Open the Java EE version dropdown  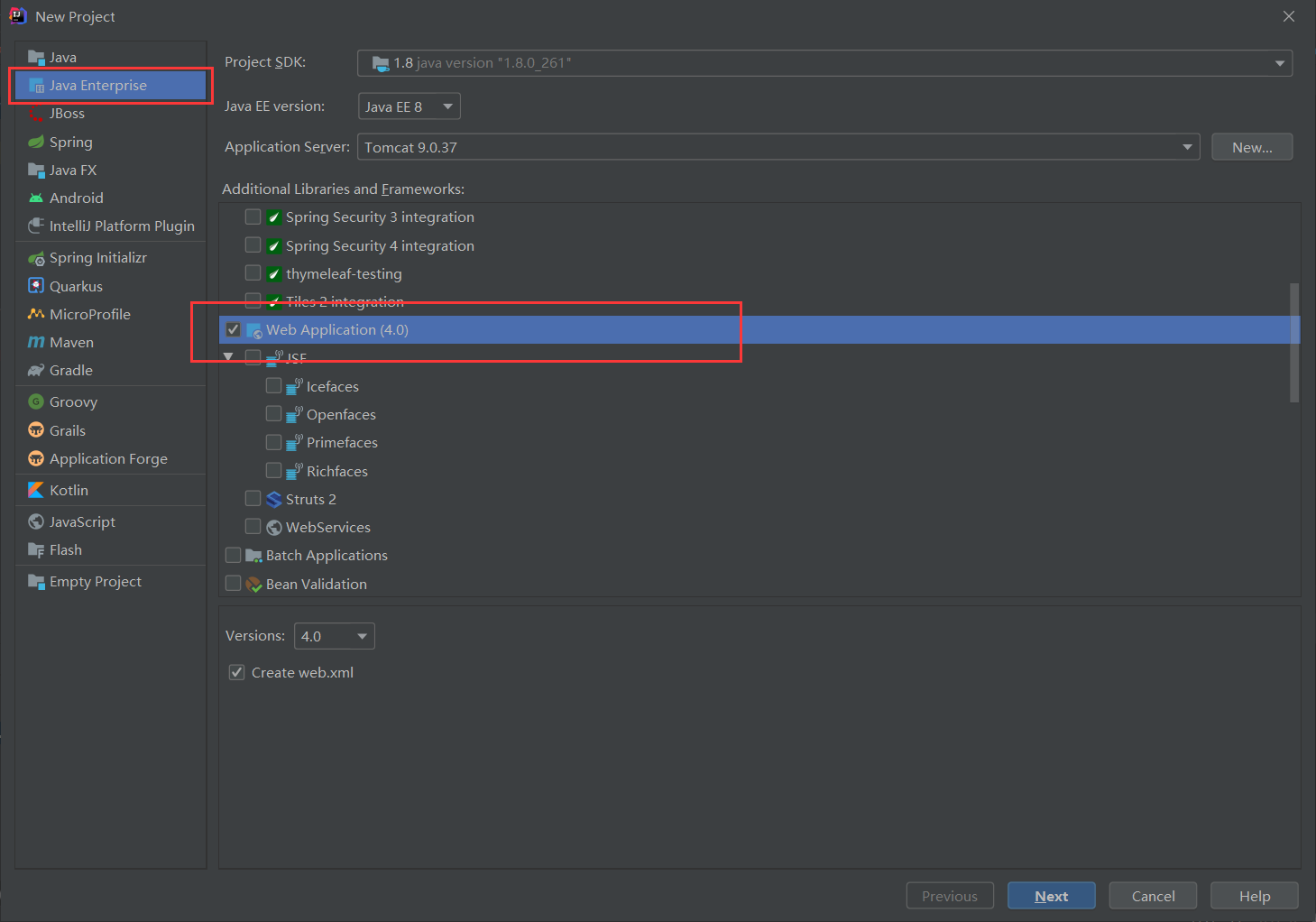410,106
